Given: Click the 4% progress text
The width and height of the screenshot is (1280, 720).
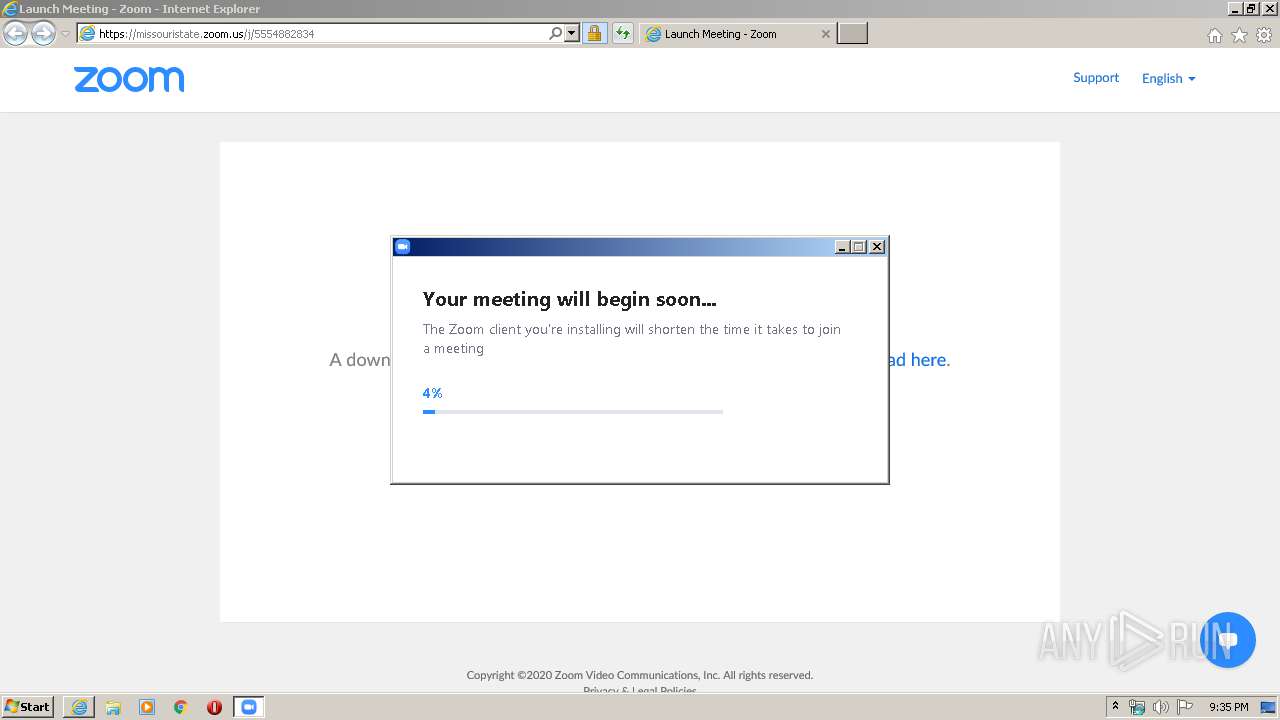Looking at the screenshot, I should (432, 393).
